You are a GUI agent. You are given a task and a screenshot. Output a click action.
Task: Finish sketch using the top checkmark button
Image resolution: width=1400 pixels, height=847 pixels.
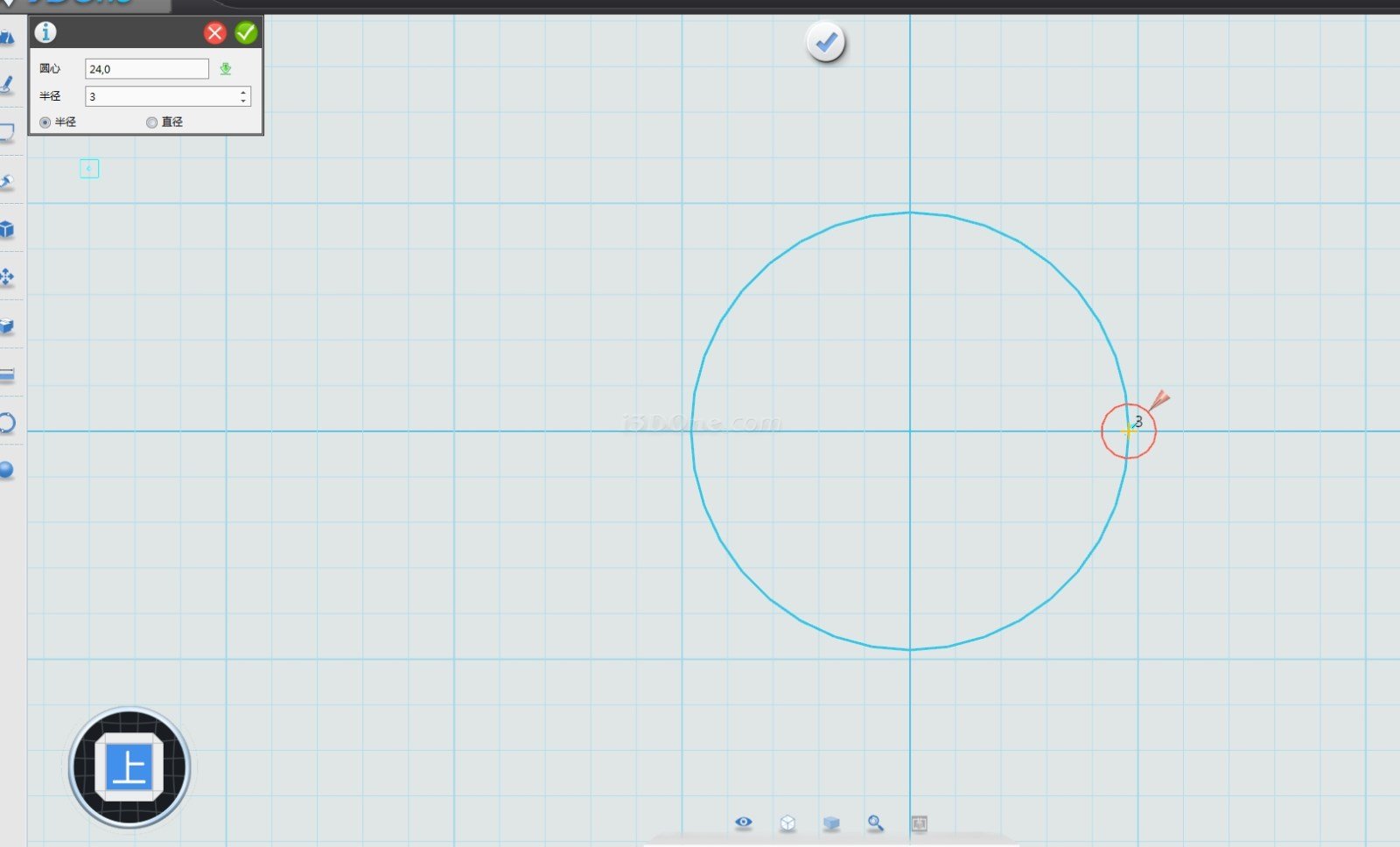click(x=825, y=42)
